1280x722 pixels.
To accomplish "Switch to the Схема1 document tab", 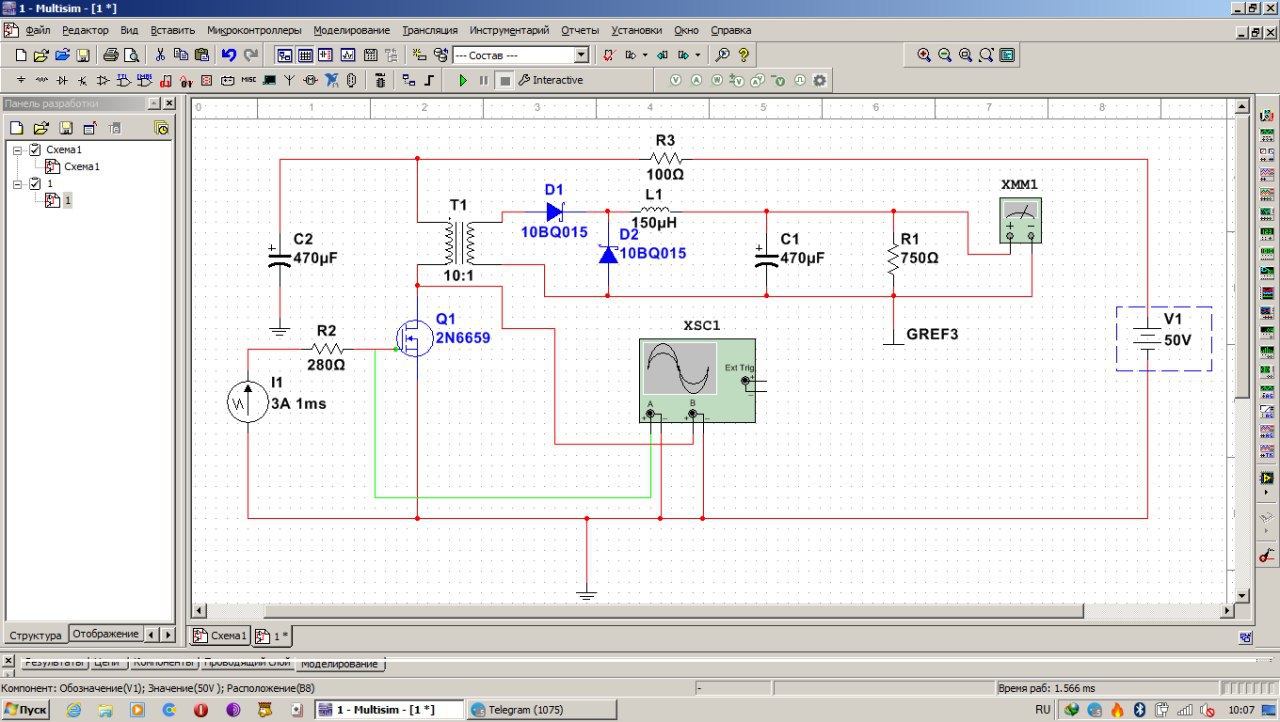I will [x=219, y=636].
